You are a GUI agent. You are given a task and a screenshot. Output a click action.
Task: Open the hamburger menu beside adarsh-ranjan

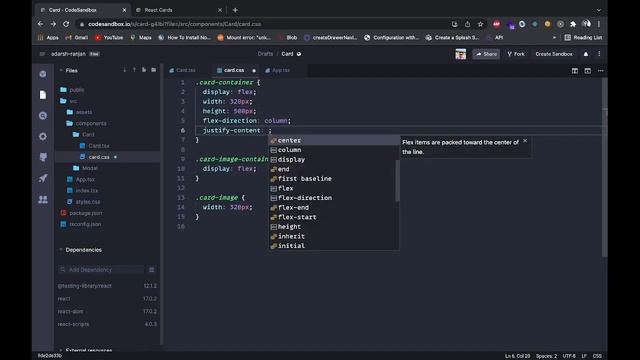pos(42,54)
